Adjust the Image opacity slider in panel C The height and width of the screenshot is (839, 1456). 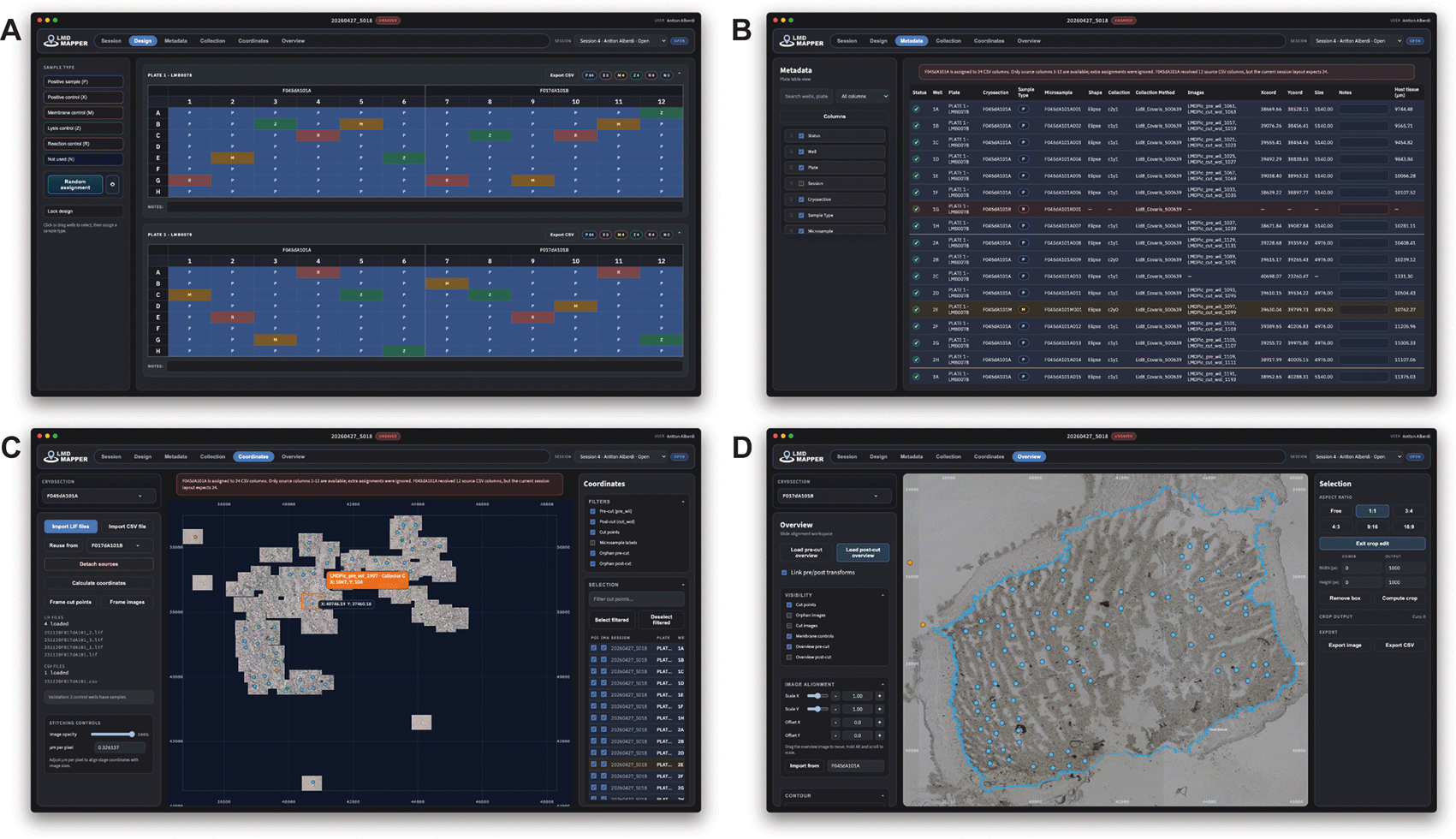111,735
